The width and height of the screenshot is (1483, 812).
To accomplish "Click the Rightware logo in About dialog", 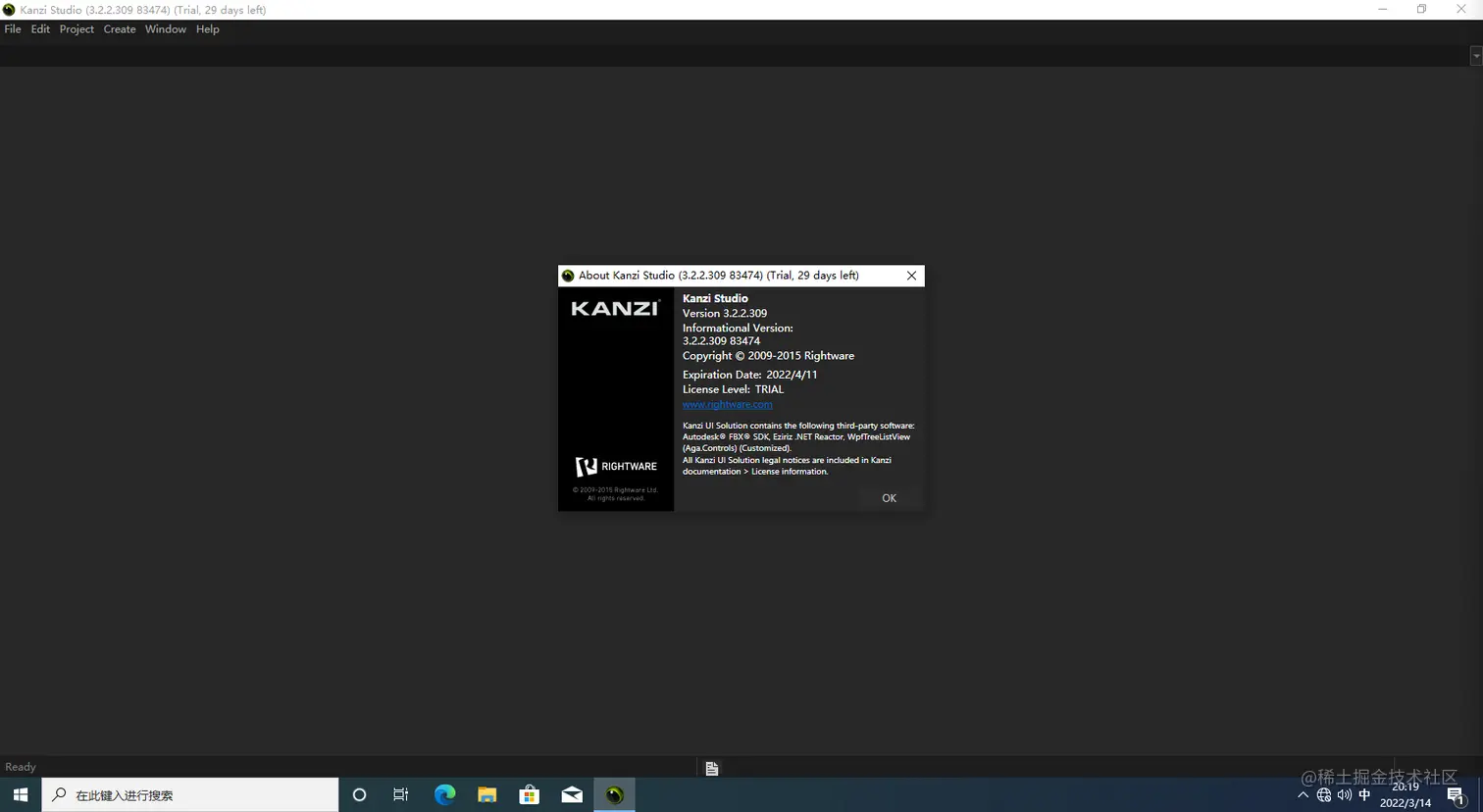I will click(616, 467).
